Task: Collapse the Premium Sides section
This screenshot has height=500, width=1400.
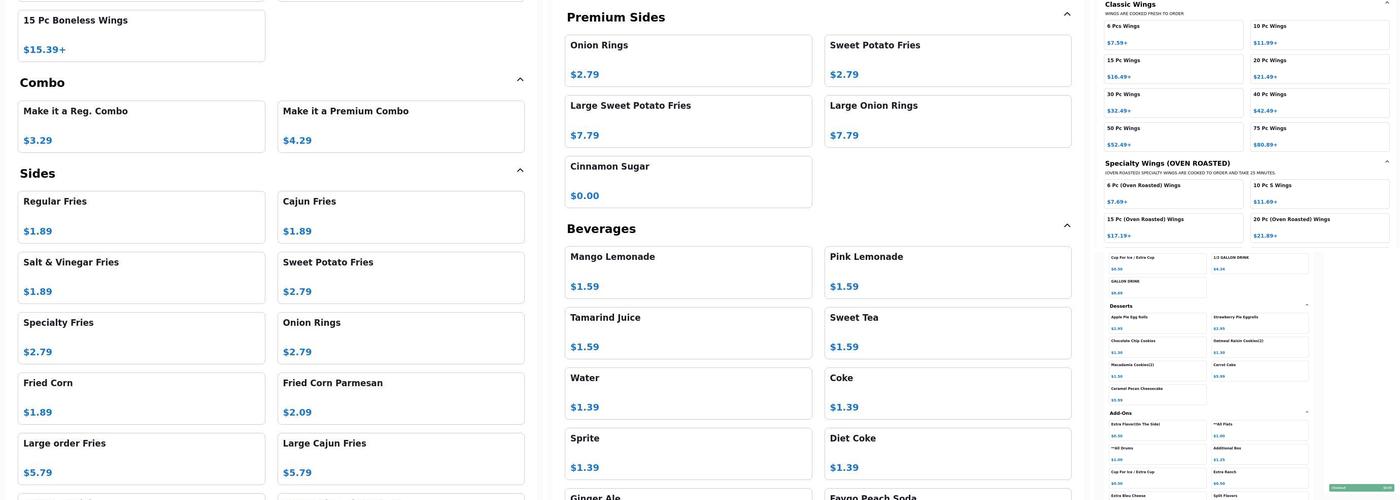Action: pyautogui.click(x=1067, y=15)
